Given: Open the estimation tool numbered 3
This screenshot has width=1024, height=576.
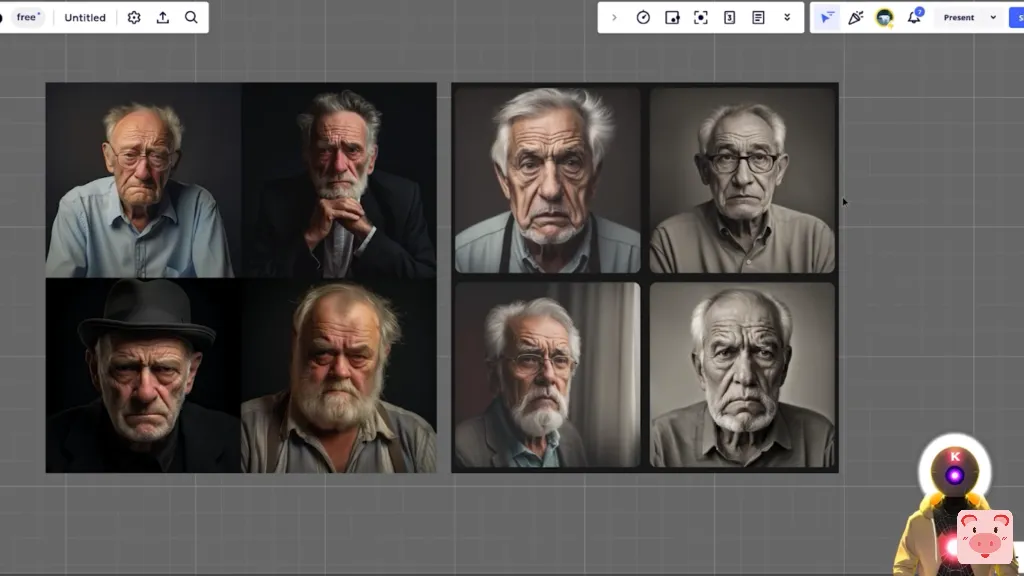Looking at the screenshot, I should 730,18.
